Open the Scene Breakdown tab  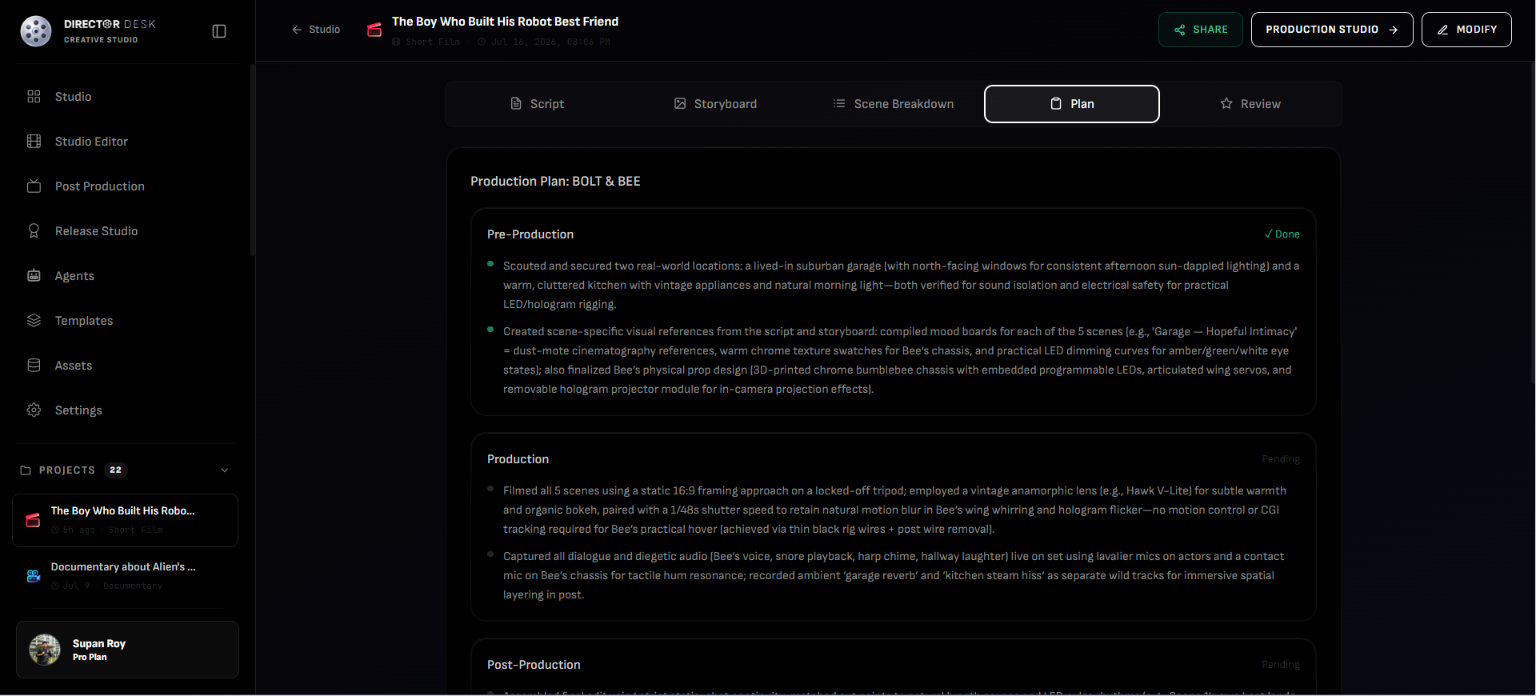coord(893,104)
